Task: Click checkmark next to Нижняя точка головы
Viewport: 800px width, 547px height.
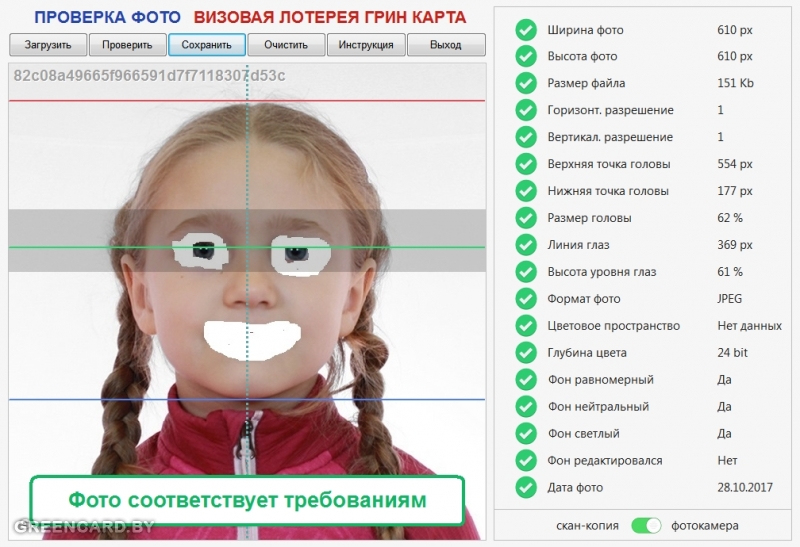Action: pos(526,191)
